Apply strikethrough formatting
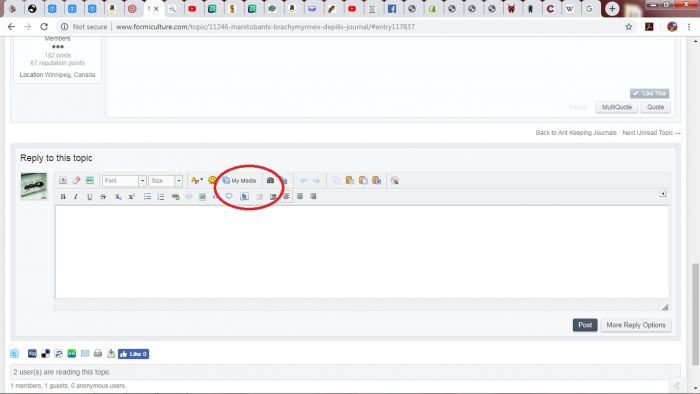The image size is (700, 394). (103, 197)
